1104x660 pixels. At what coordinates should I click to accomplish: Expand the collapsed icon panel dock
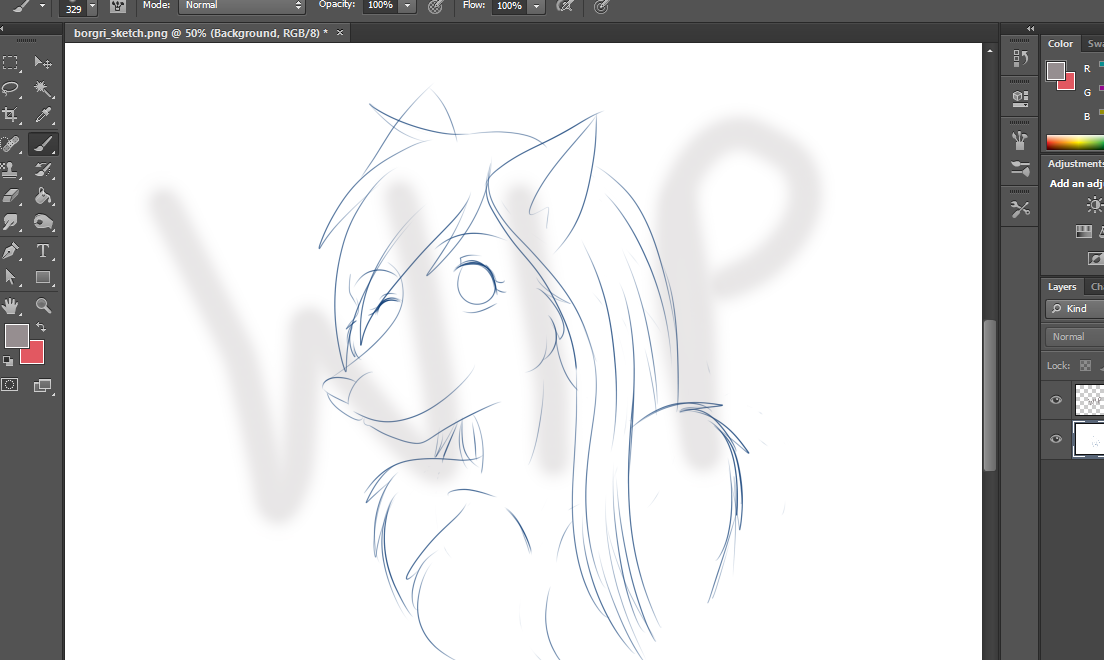pyautogui.click(x=1030, y=29)
